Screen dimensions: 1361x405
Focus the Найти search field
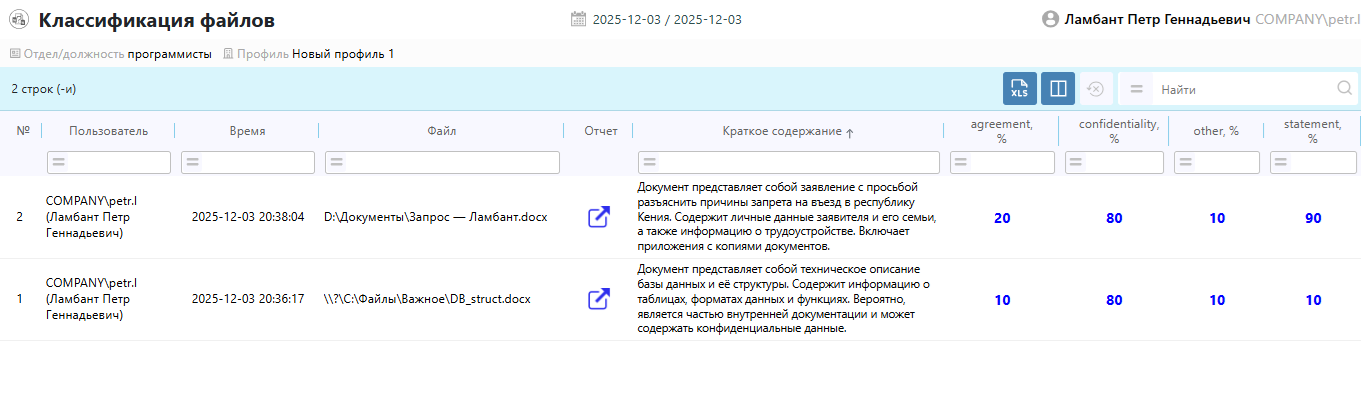point(1243,89)
